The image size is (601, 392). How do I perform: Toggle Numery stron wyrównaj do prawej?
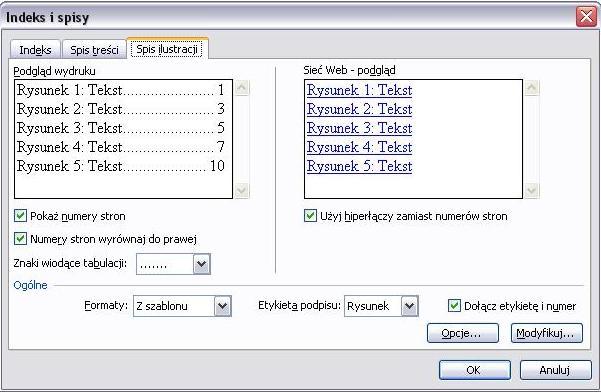(20, 239)
